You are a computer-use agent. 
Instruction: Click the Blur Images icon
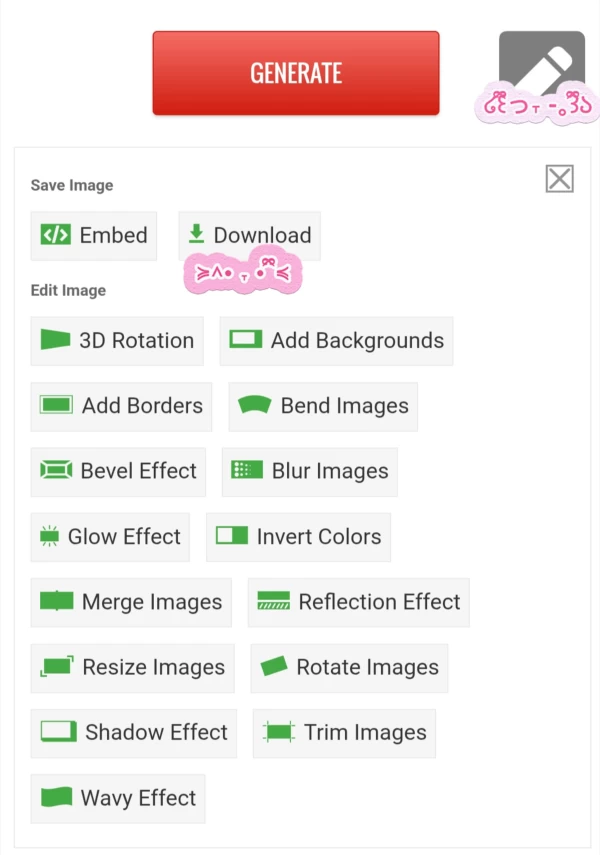246,471
